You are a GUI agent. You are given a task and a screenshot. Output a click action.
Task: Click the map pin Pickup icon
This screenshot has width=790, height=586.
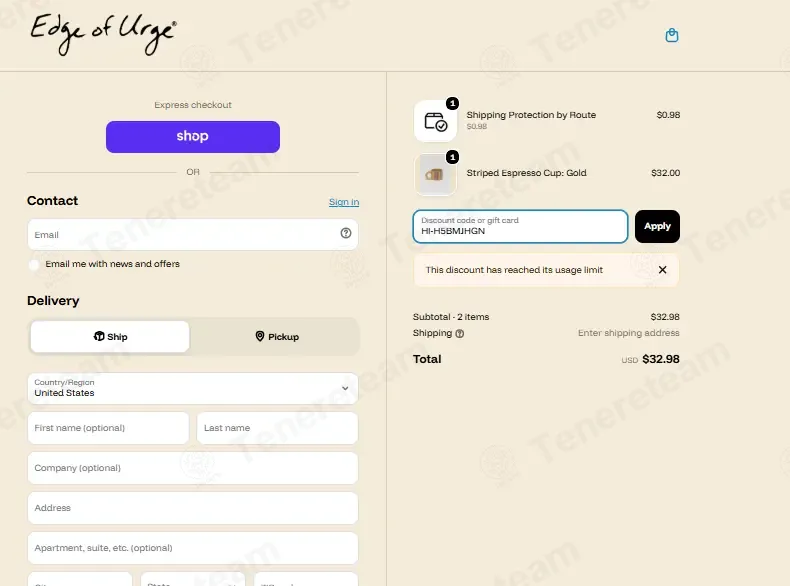259,336
